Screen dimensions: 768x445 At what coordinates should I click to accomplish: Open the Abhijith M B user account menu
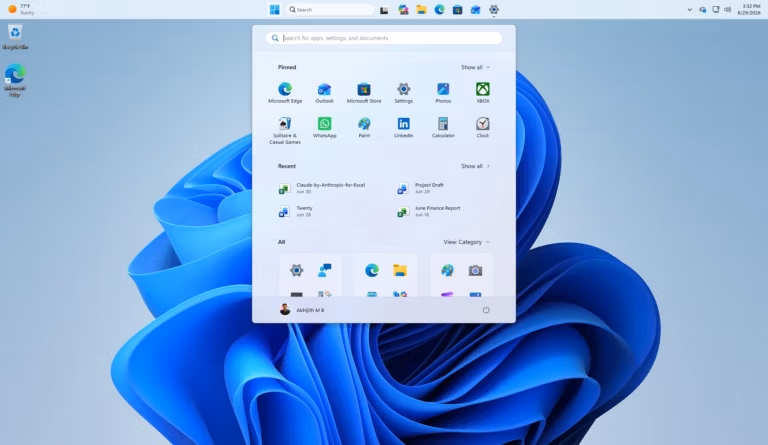point(302,309)
